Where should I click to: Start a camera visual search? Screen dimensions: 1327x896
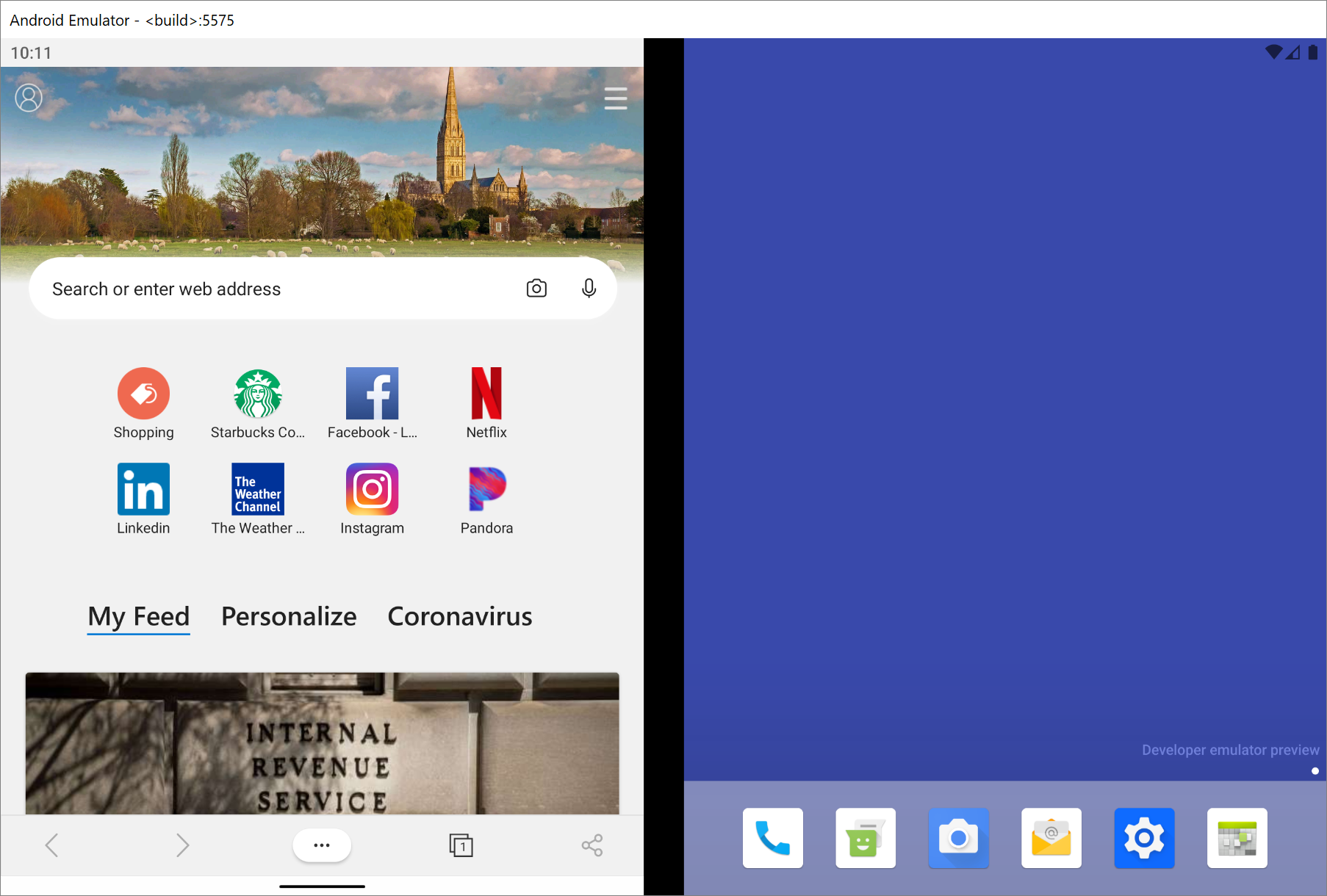tap(536, 288)
